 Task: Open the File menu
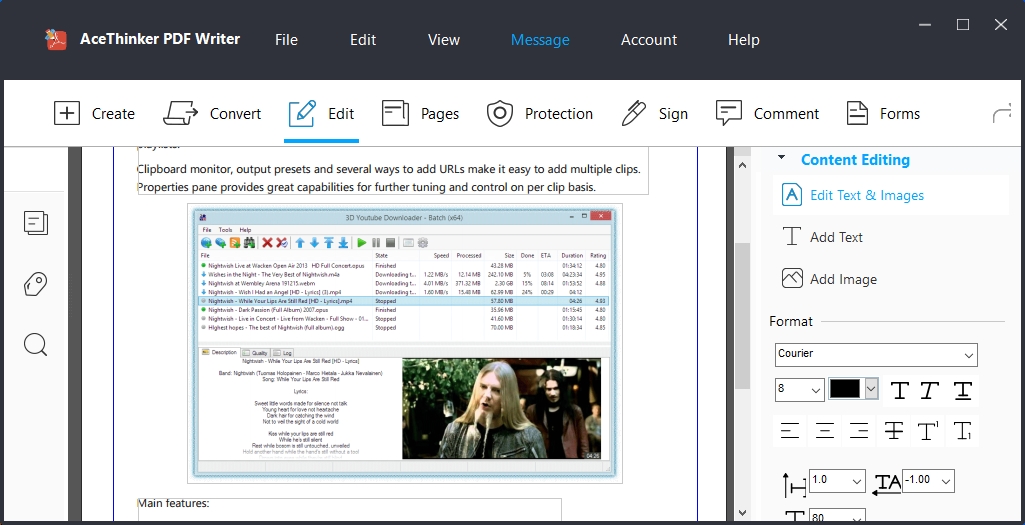286,40
